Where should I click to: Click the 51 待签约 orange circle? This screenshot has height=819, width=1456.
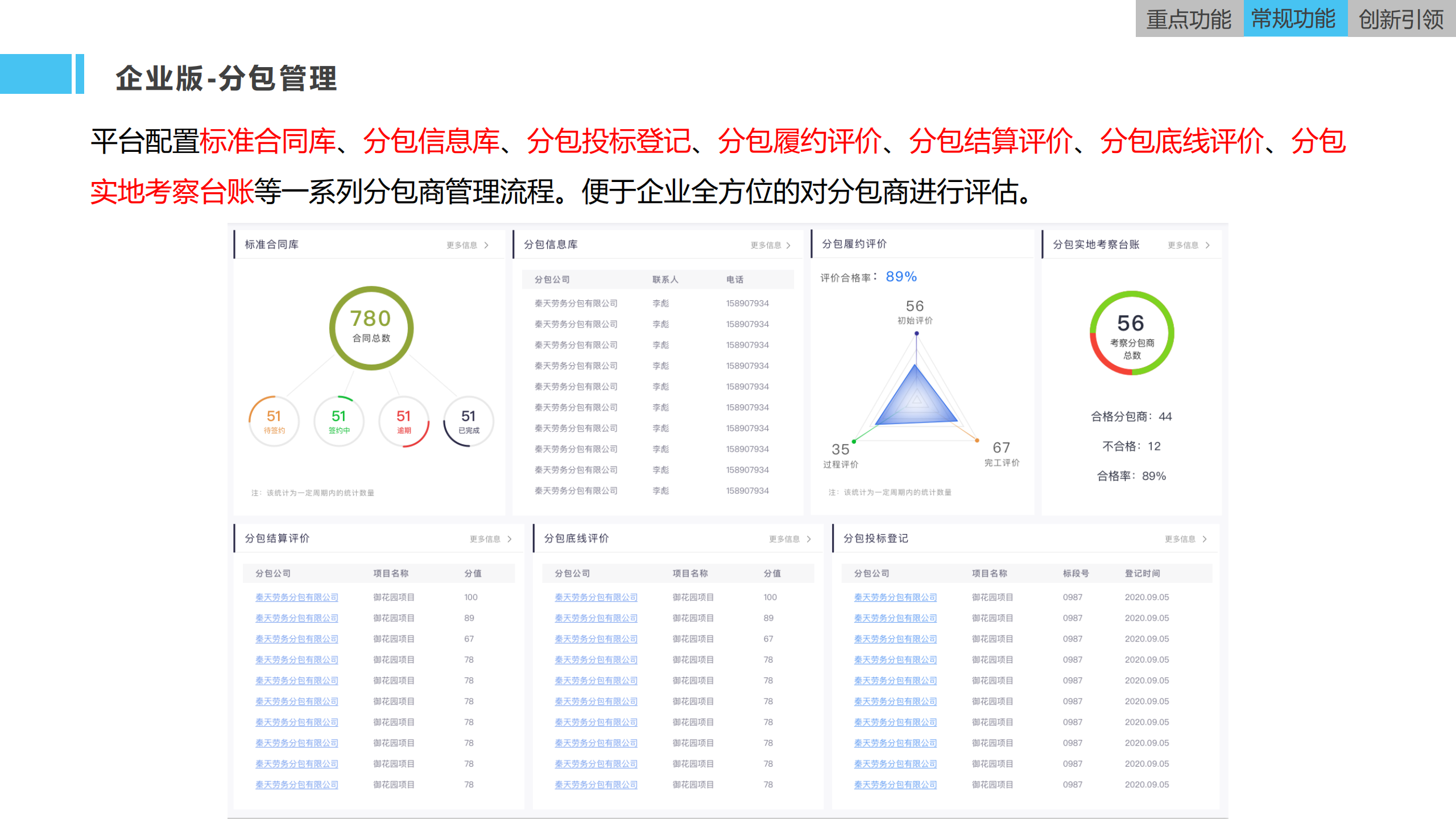click(274, 421)
